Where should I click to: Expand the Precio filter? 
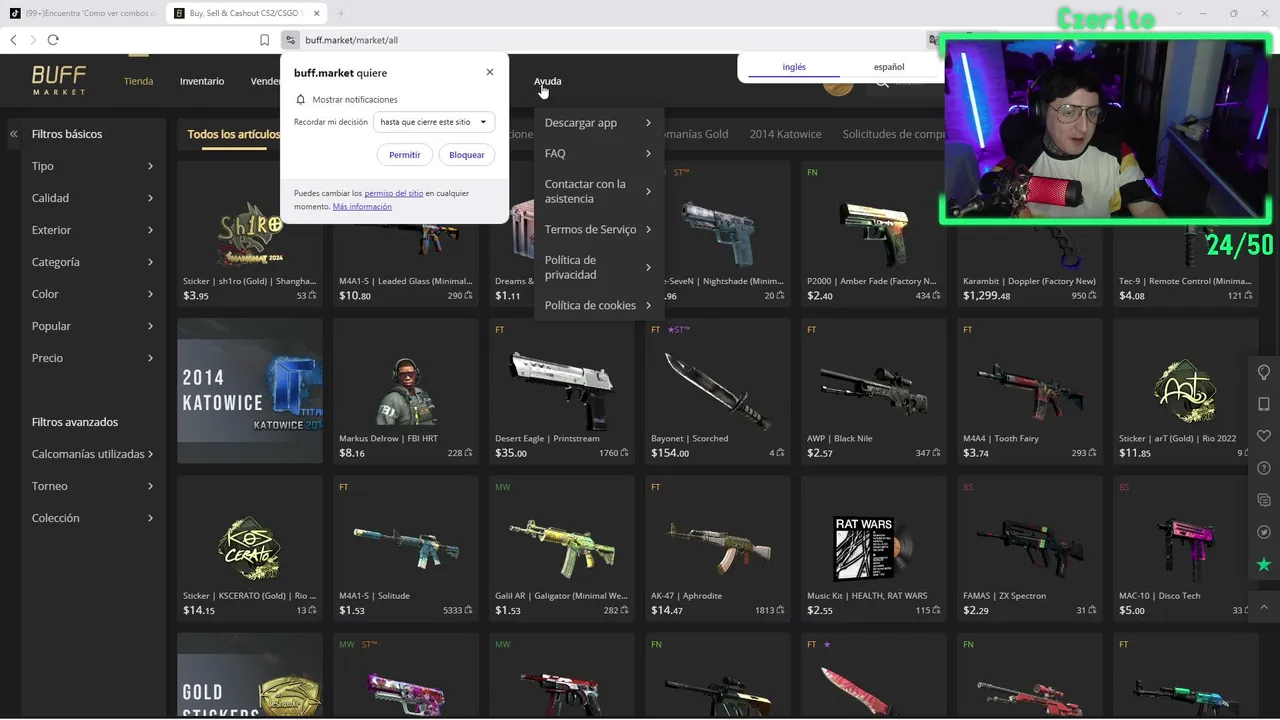coord(93,358)
